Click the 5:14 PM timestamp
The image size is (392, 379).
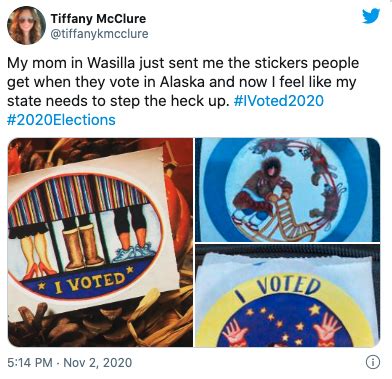(30, 363)
